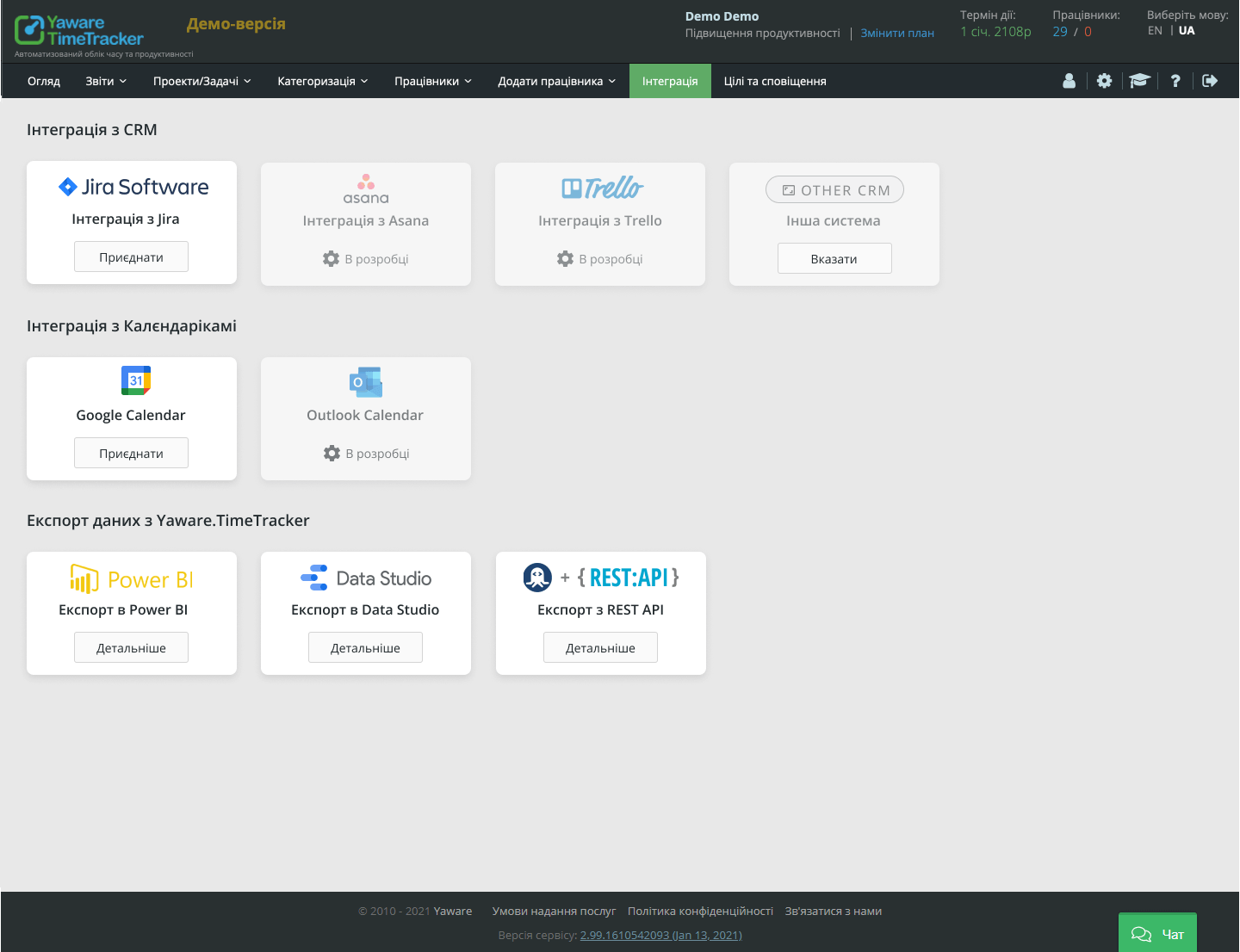1240x952 pixels.
Task: Expand the Категоризація dropdown
Action: 322,80
